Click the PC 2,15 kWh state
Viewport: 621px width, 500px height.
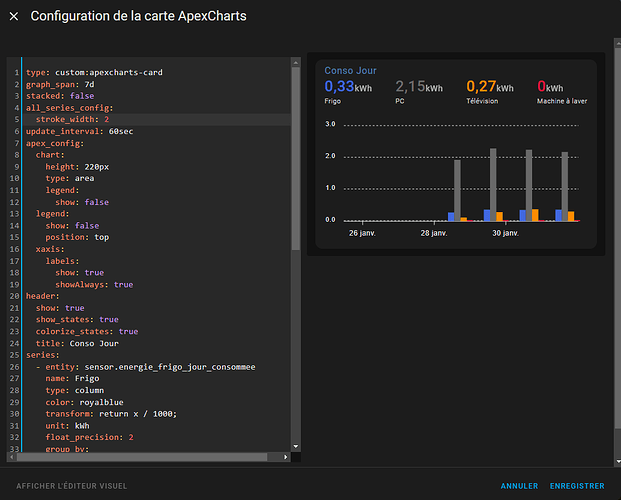419,91
